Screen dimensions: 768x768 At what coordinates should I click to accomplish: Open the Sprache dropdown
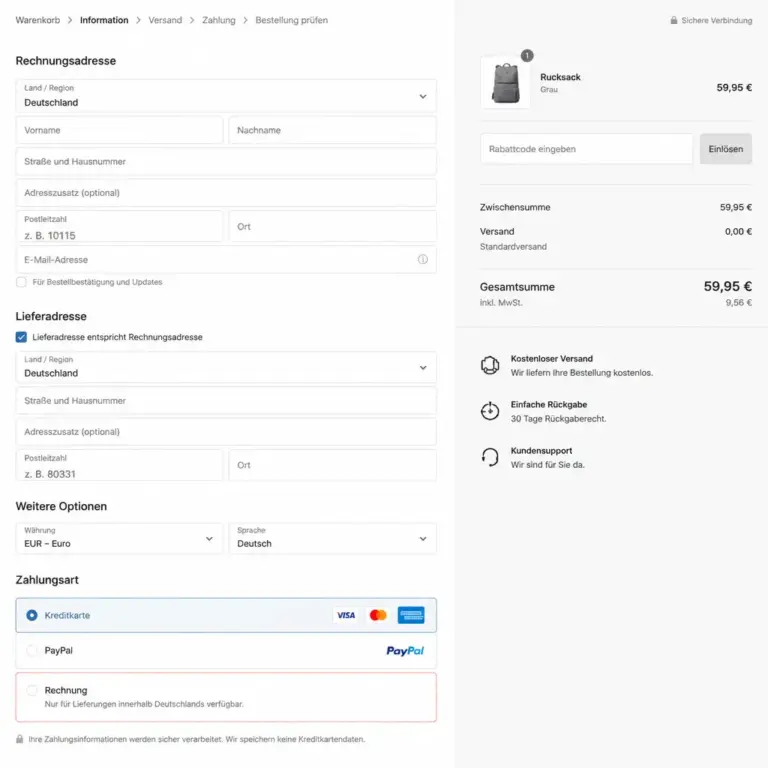click(333, 538)
